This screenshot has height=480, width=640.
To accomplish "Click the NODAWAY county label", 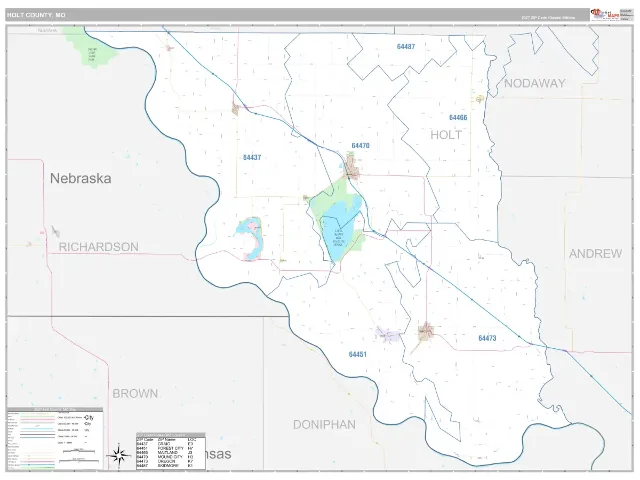I will 535,83.
